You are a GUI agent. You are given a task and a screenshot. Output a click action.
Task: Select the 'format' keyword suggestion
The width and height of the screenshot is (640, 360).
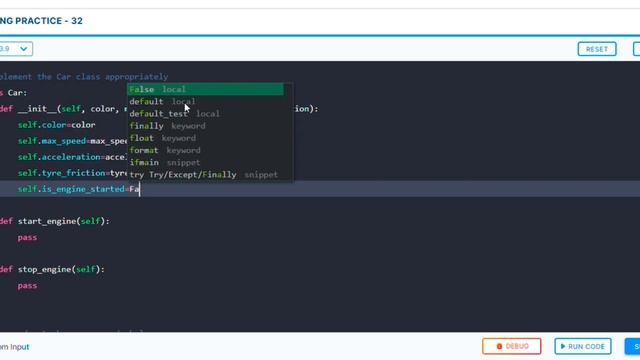point(205,150)
